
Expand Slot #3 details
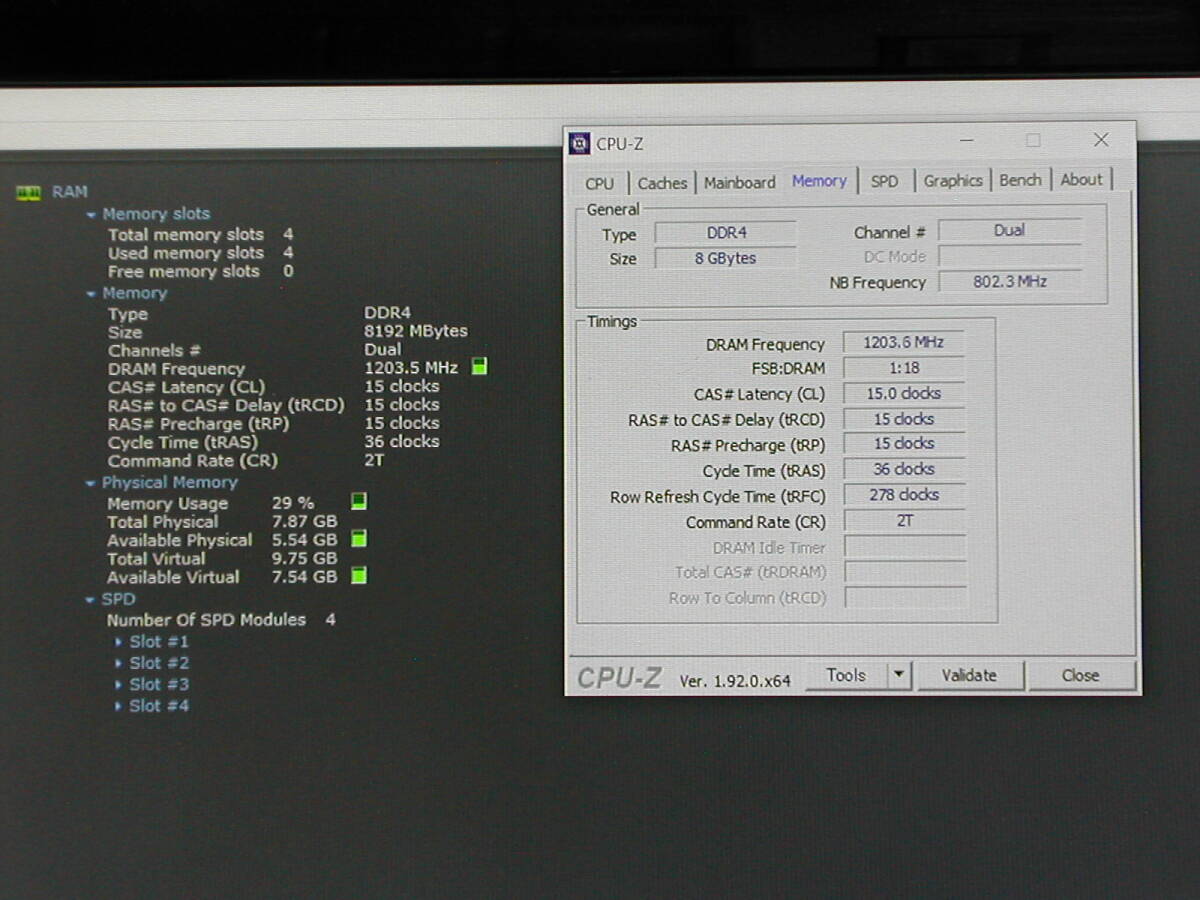(119, 685)
